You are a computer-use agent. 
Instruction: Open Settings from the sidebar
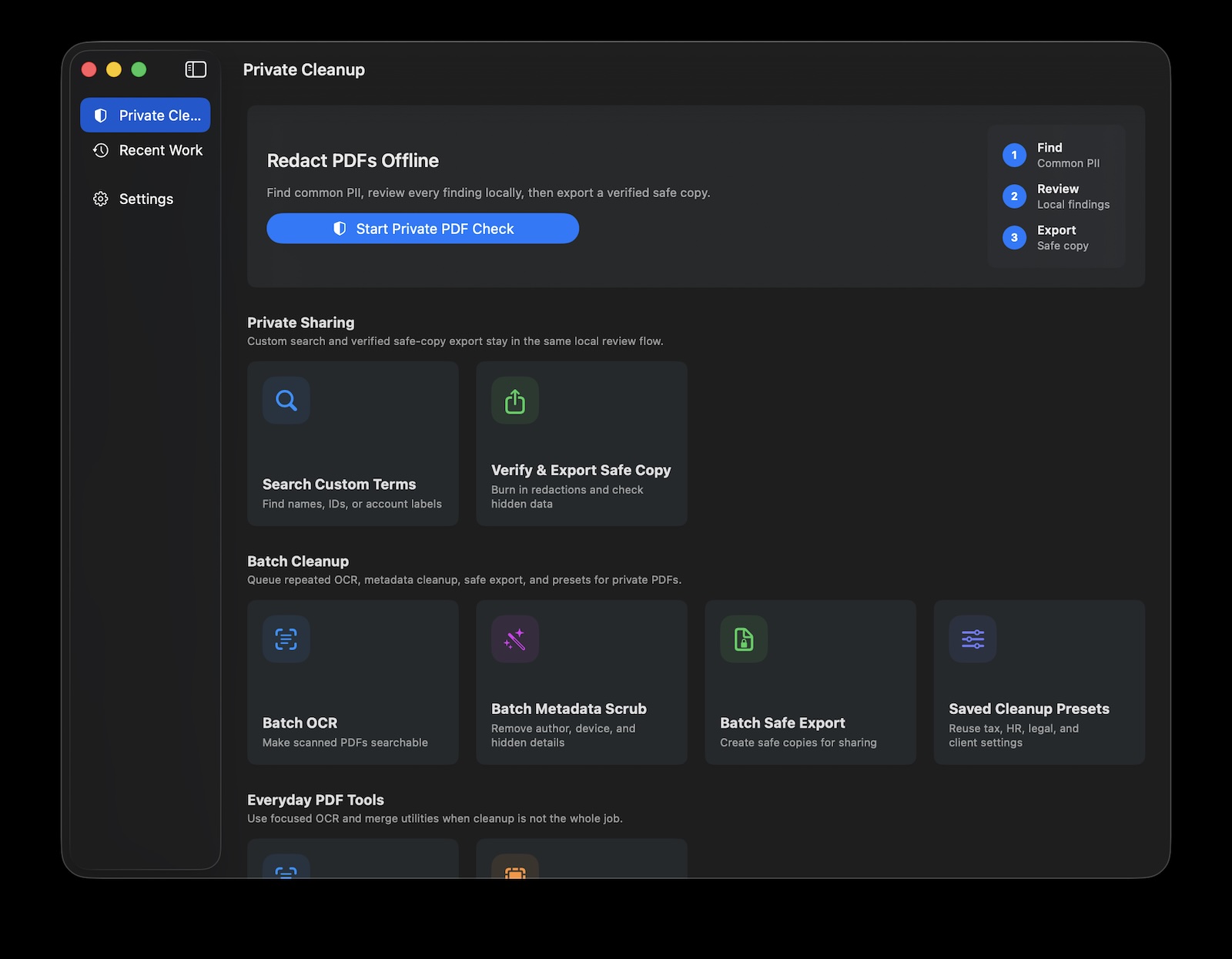click(145, 199)
